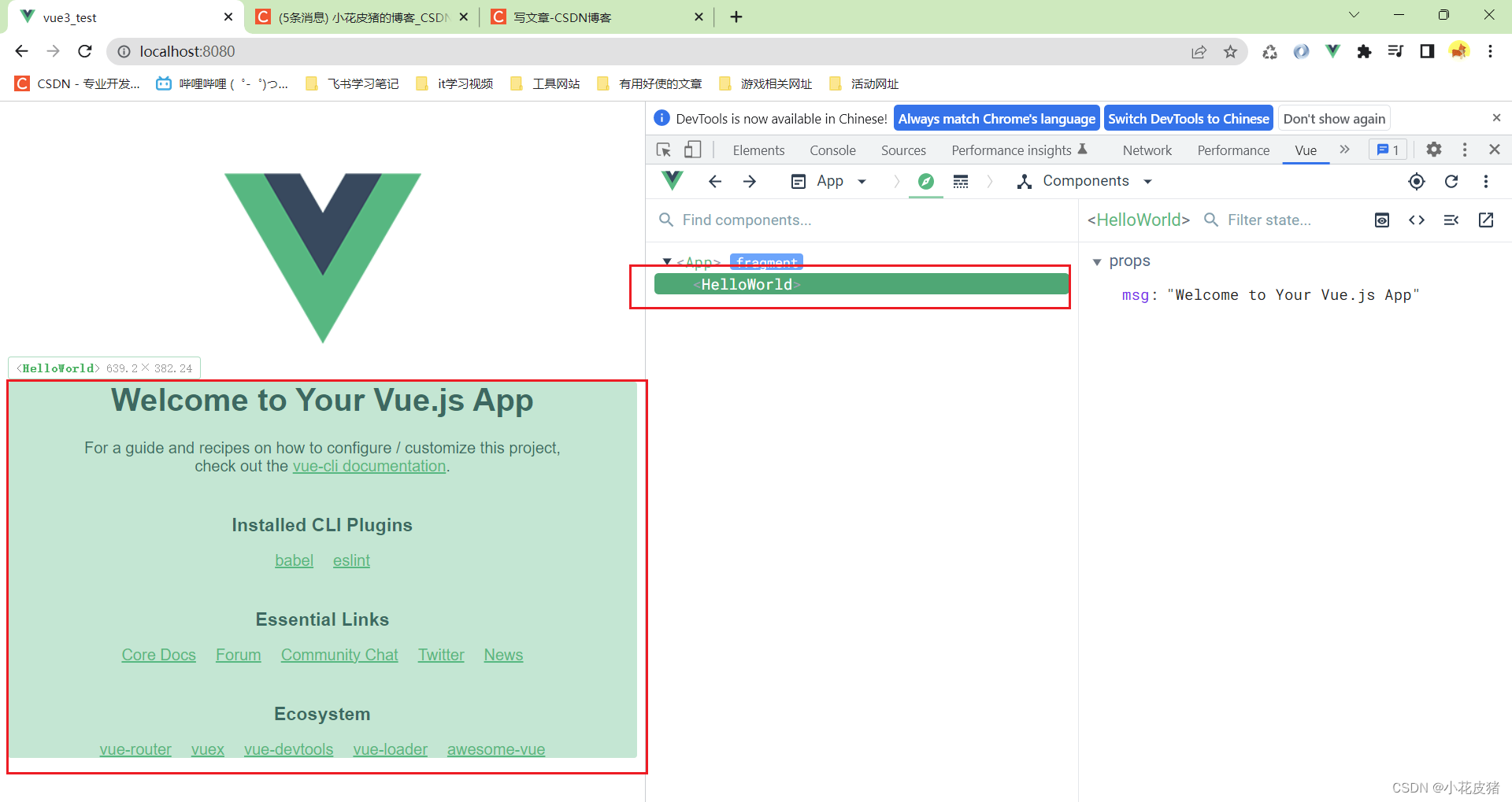This screenshot has width=1512, height=802.
Task: Switch to the Timeline view icon
Action: point(961,181)
